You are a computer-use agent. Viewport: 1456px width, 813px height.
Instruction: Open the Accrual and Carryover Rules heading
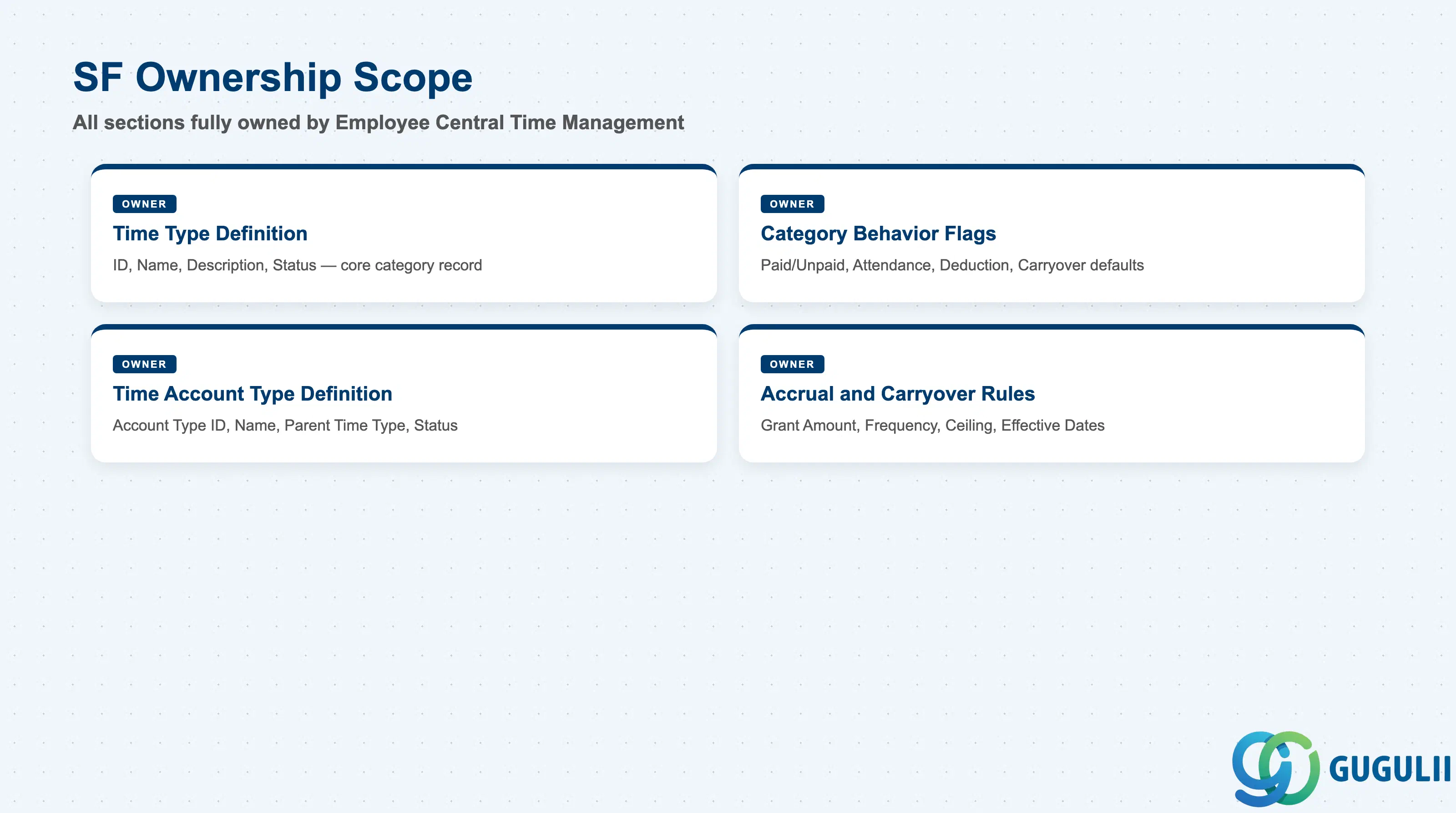click(898, 393)
